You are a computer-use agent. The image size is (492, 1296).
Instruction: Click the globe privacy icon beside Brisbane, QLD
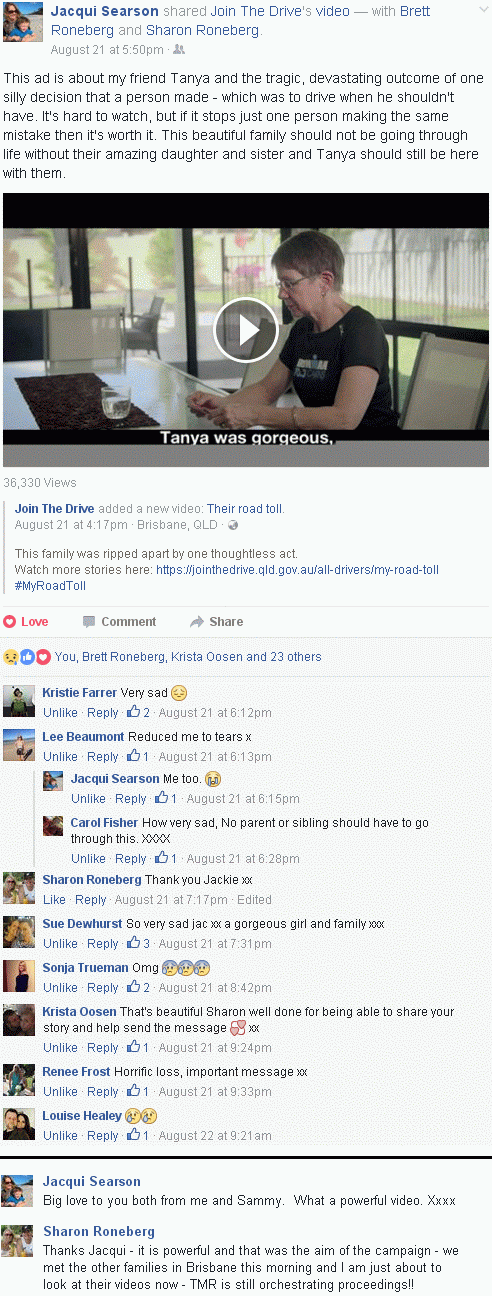[x=233, y=525]
